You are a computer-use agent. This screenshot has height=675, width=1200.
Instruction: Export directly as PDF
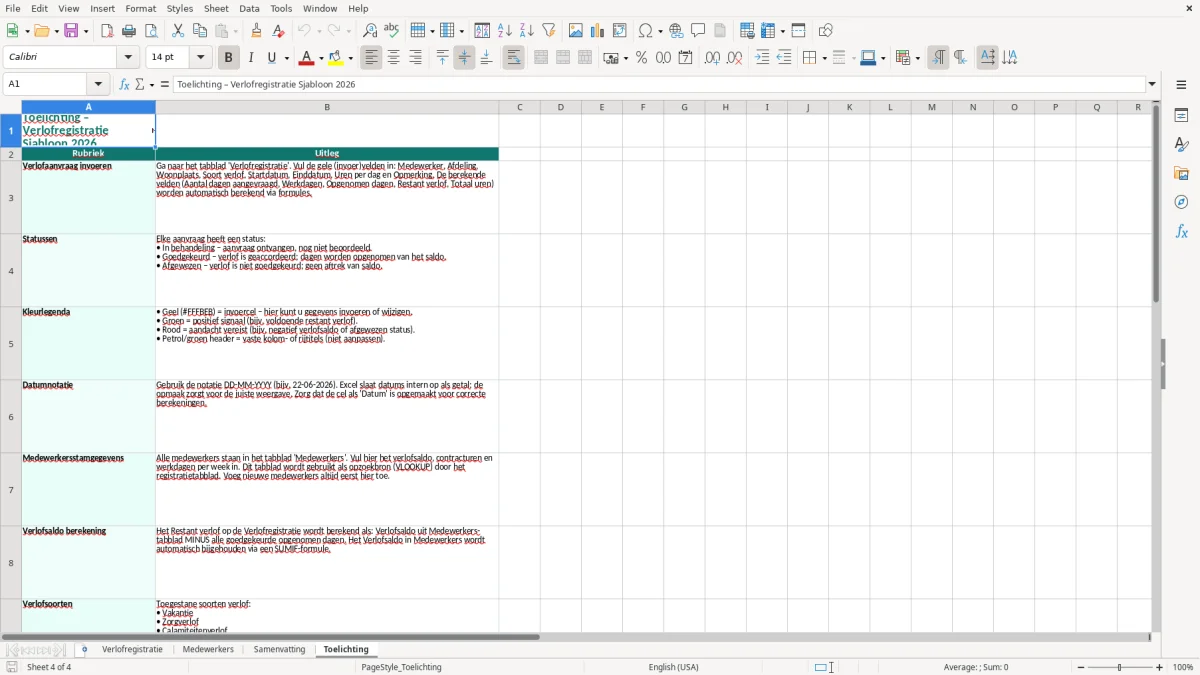click(107, 31)
